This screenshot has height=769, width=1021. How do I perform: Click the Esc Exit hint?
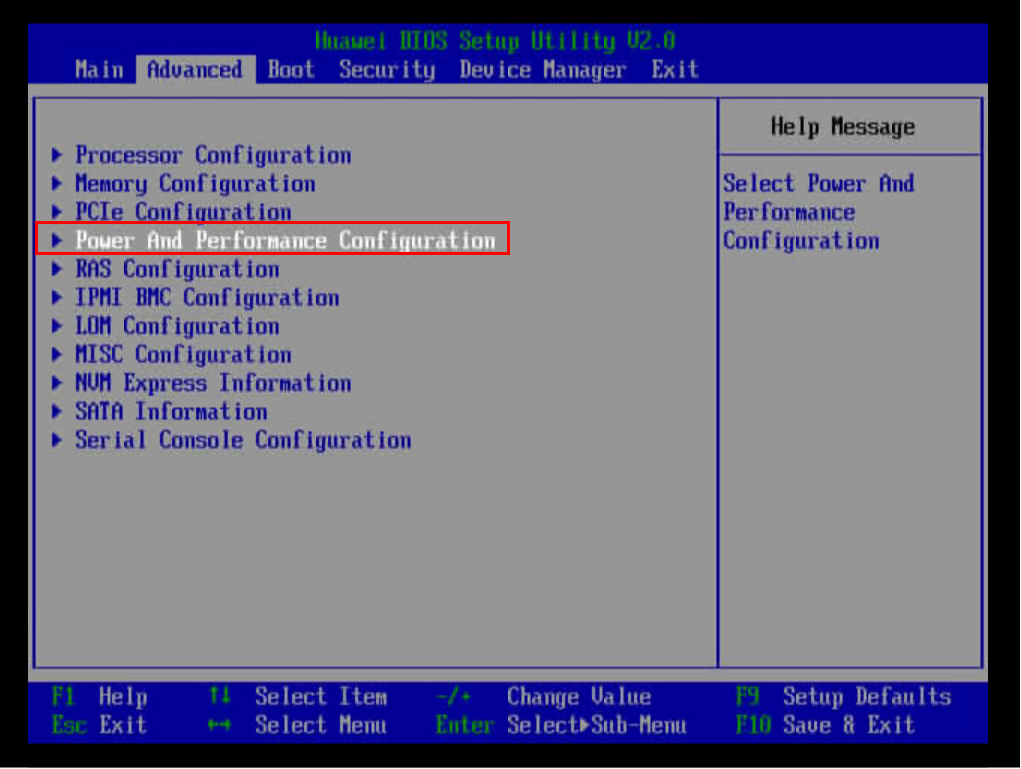pos(100,725)
